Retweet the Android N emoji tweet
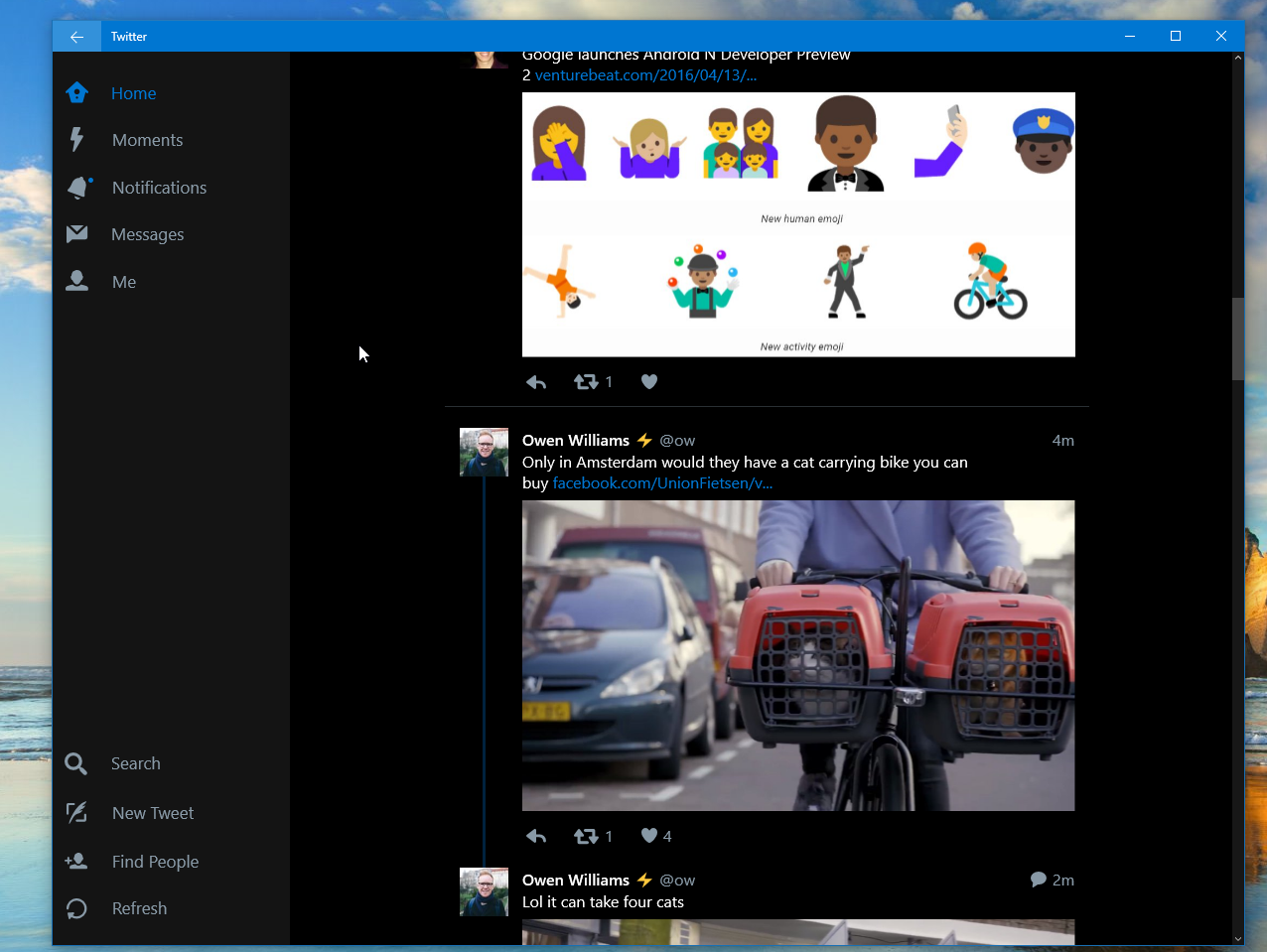1267x952 pixels. pyautogui.click(x=586, y=382)
